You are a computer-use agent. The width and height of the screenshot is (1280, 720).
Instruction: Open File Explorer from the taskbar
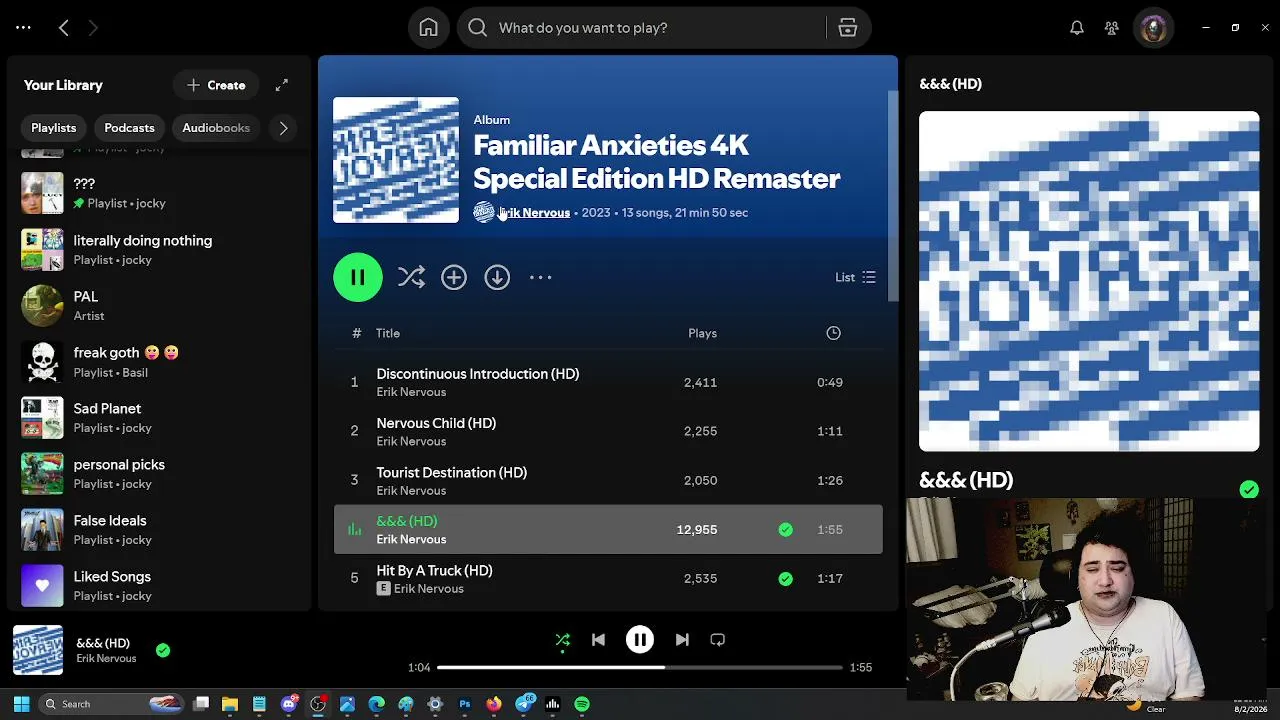click(x=230, y=704)
